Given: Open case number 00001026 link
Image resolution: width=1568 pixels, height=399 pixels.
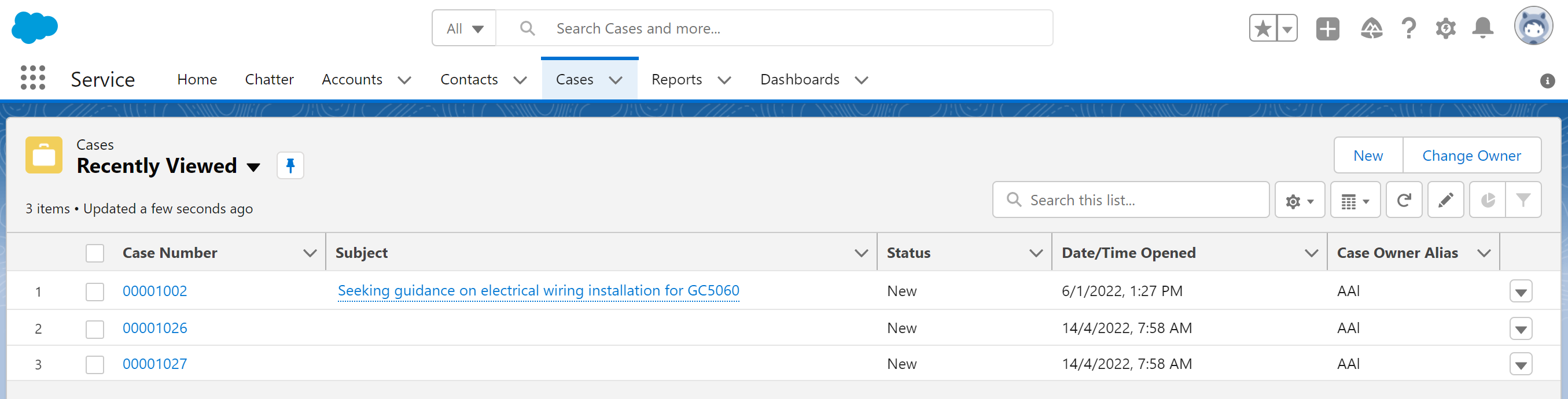Looking at the screenshot, I should [x=154, y=328].
